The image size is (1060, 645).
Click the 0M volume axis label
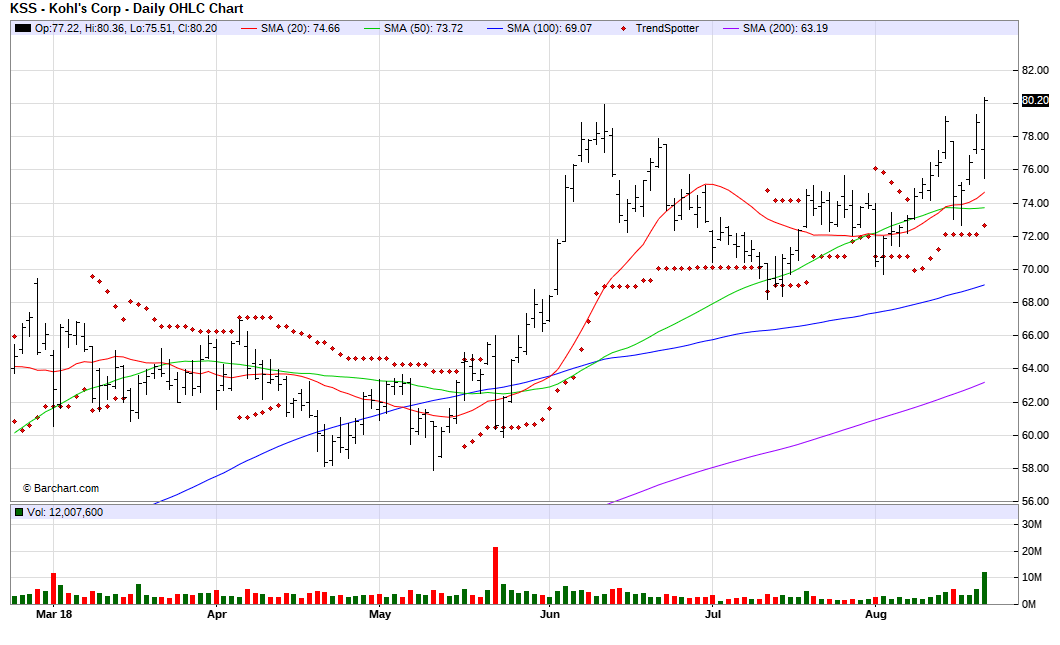point(1029,604)
